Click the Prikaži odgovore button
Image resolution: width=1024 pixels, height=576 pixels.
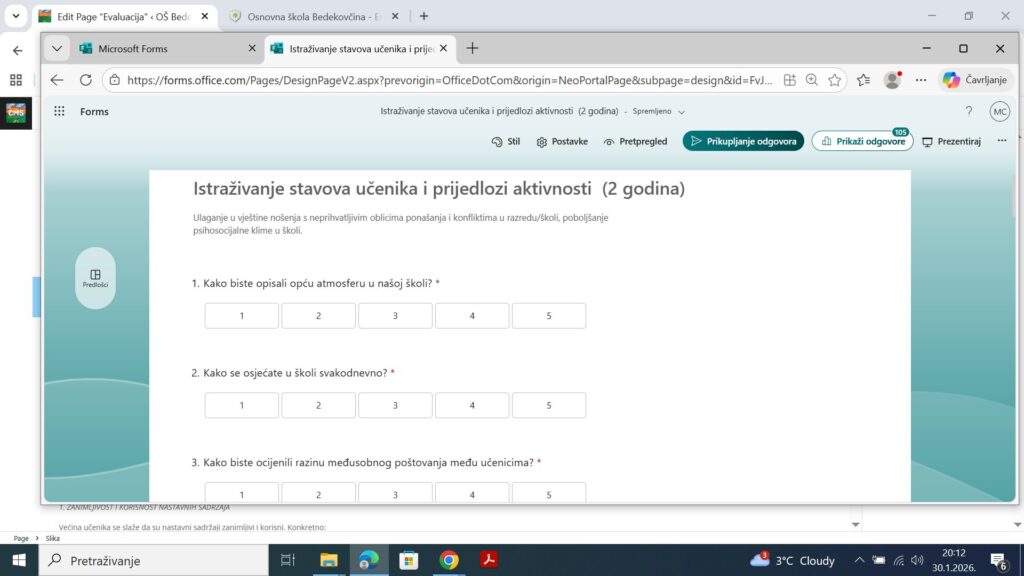[862, 142]
